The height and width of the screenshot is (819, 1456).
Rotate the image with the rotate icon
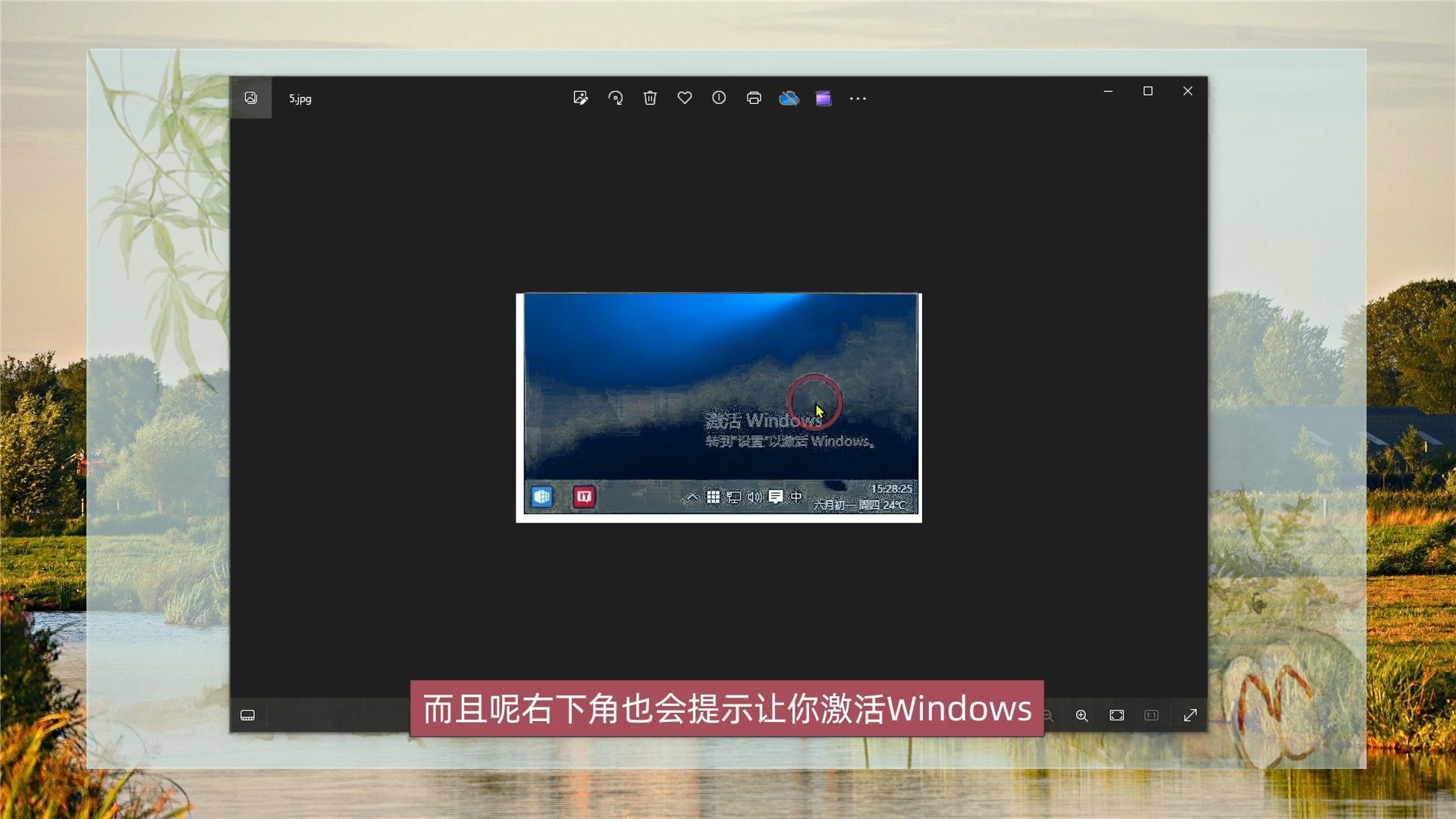[x=616, y=98]
